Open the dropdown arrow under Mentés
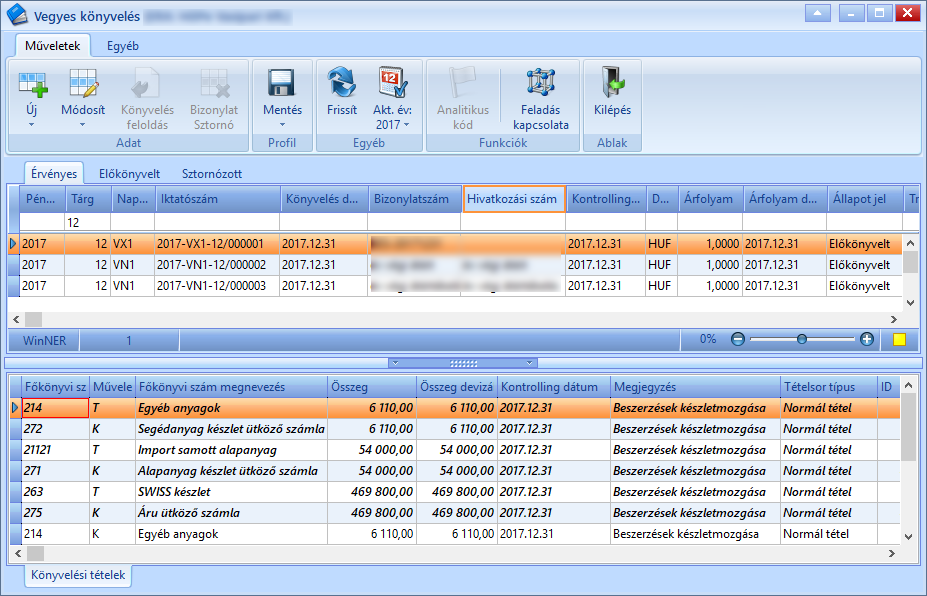Image resolution: width=927 pixels, height=596 pixels. [282, 125]
